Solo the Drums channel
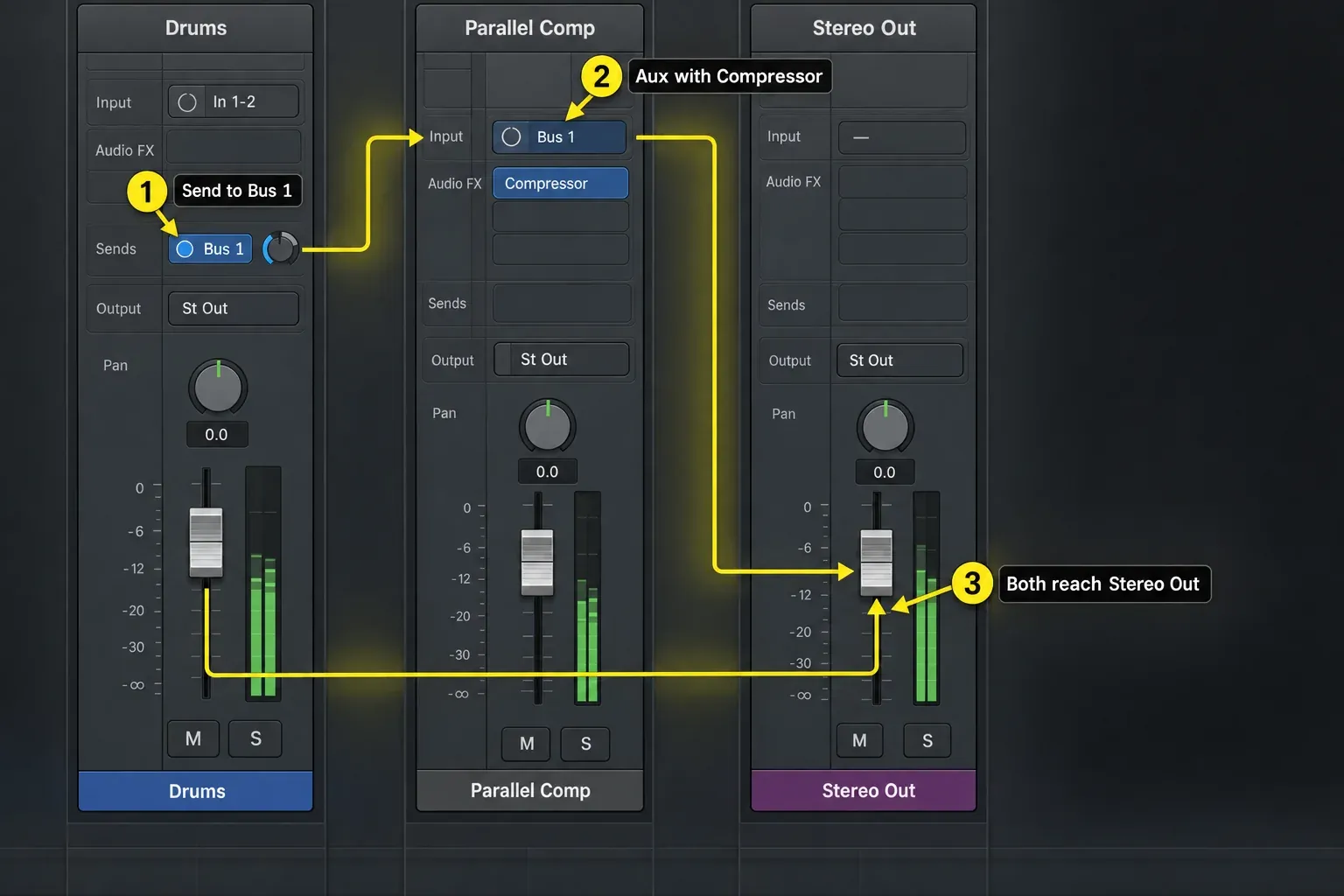Image resolution: width=1344 pixels, height=896 pixels. point(255,738)
